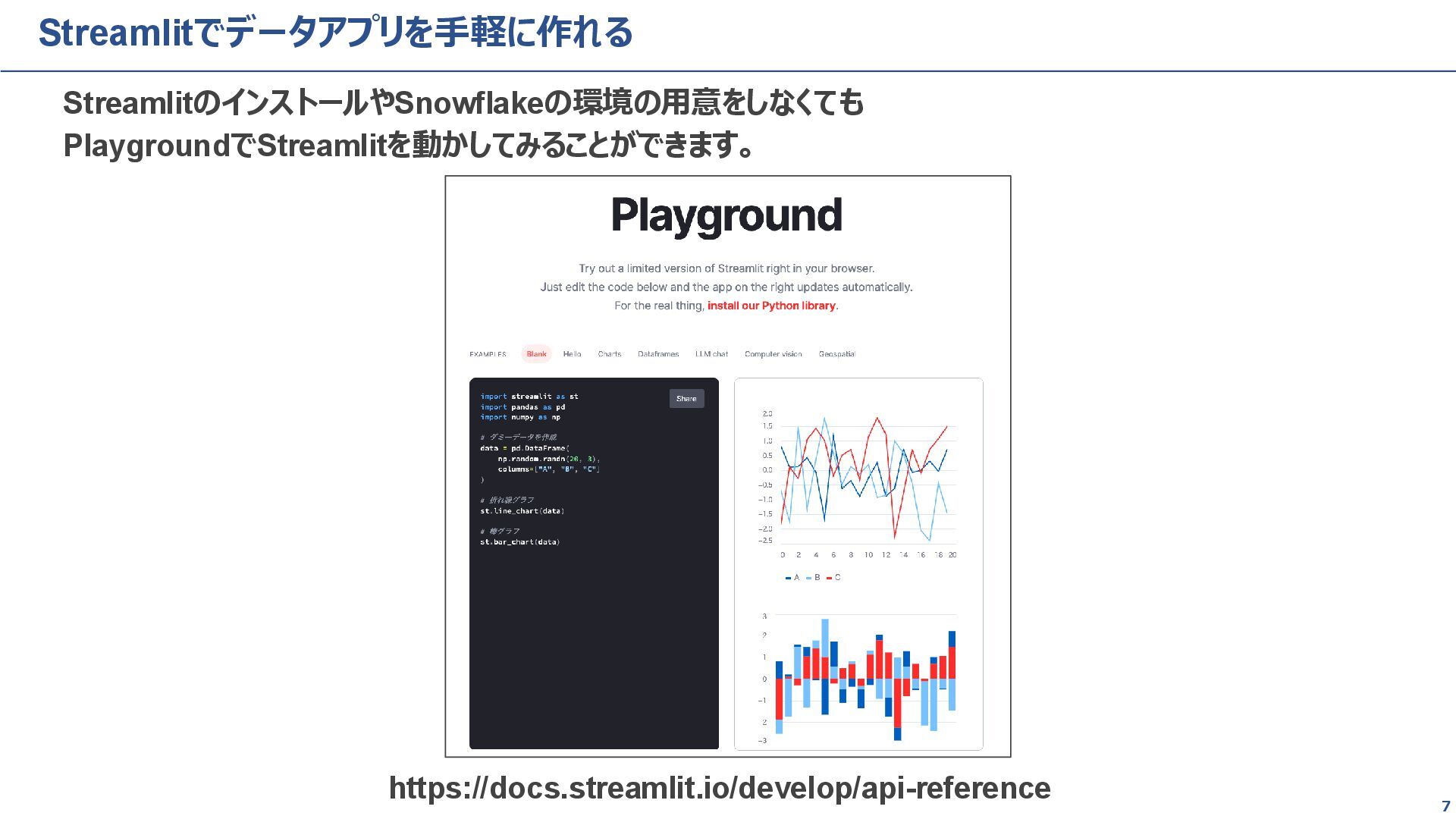Select the Blank example tab

[x=536, y=354]
